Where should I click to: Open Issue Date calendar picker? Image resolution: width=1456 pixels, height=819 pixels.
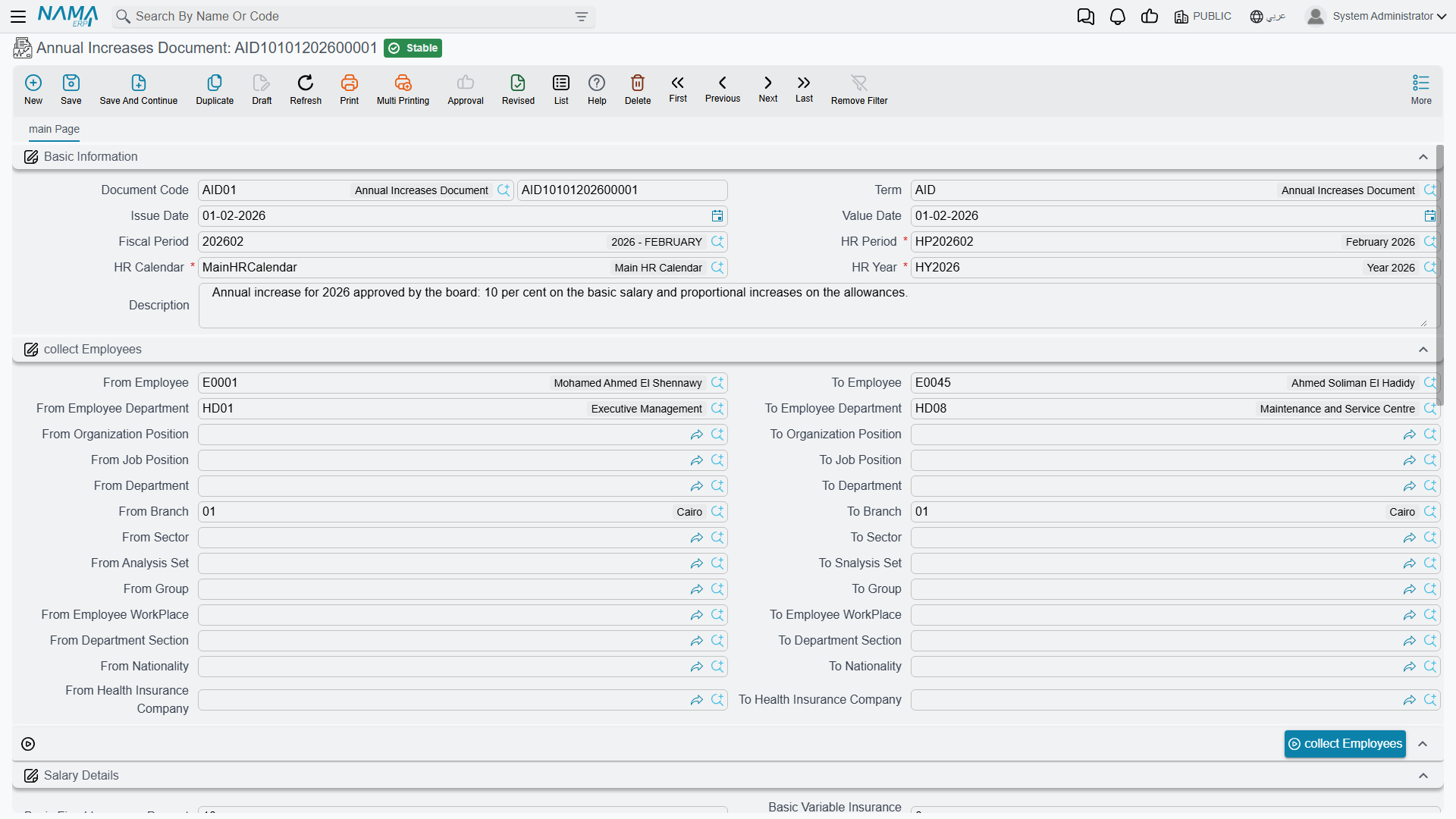(x=717, y=216)
